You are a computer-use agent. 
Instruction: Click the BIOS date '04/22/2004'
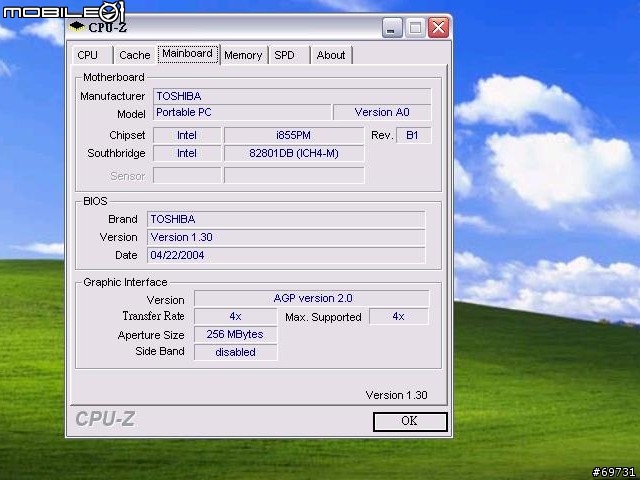(286, 255)
